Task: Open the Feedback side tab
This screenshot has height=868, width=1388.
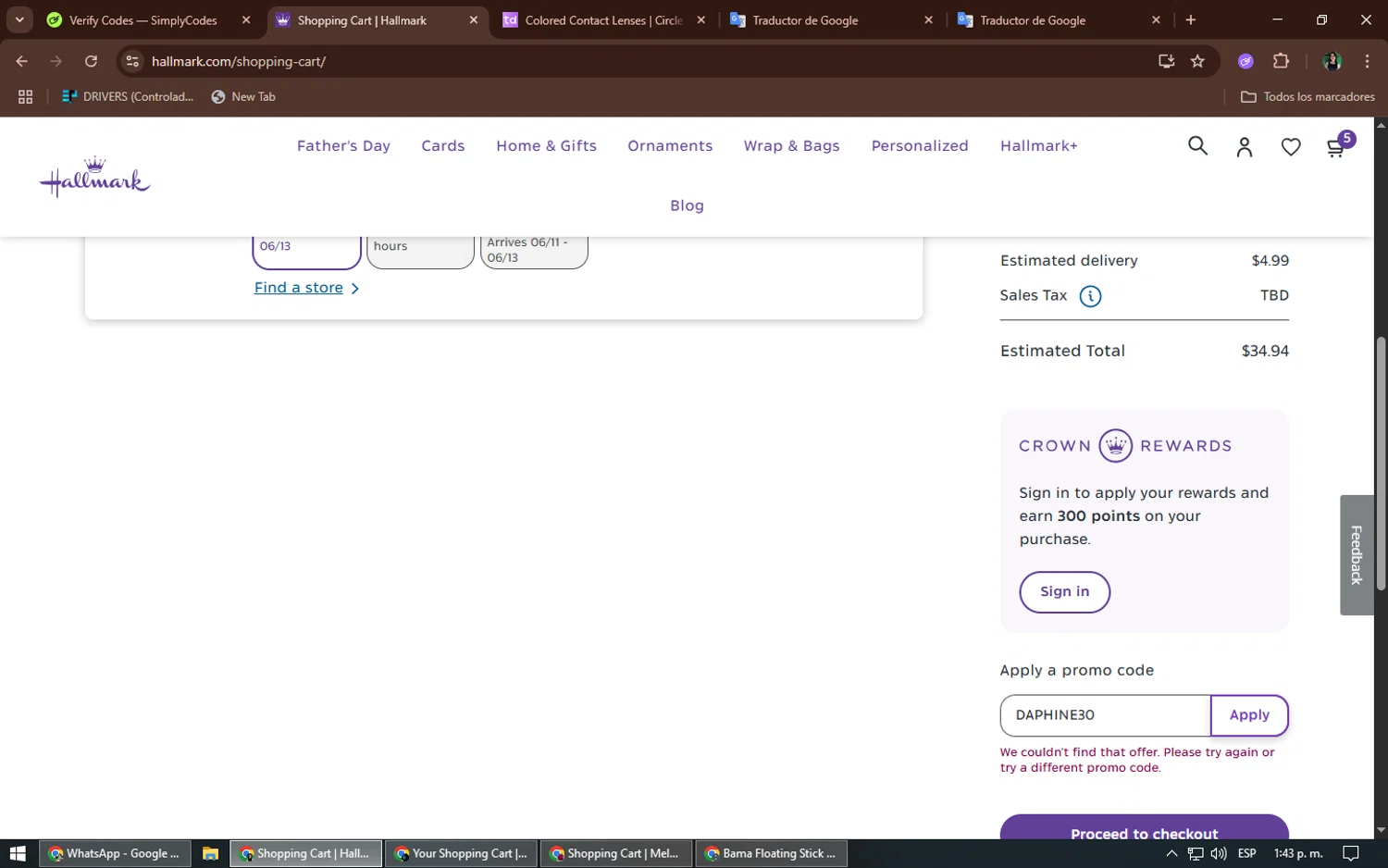Action: point(1357,555)
